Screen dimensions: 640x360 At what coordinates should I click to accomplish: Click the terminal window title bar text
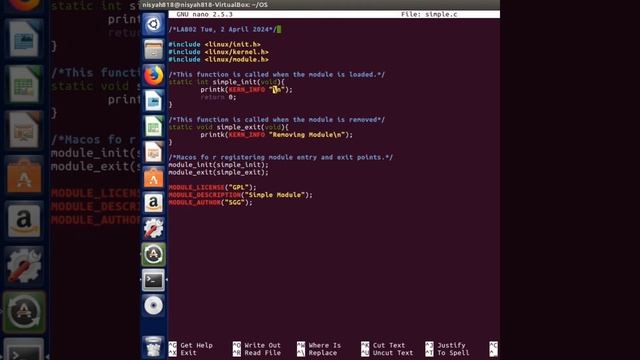[205, 5]
